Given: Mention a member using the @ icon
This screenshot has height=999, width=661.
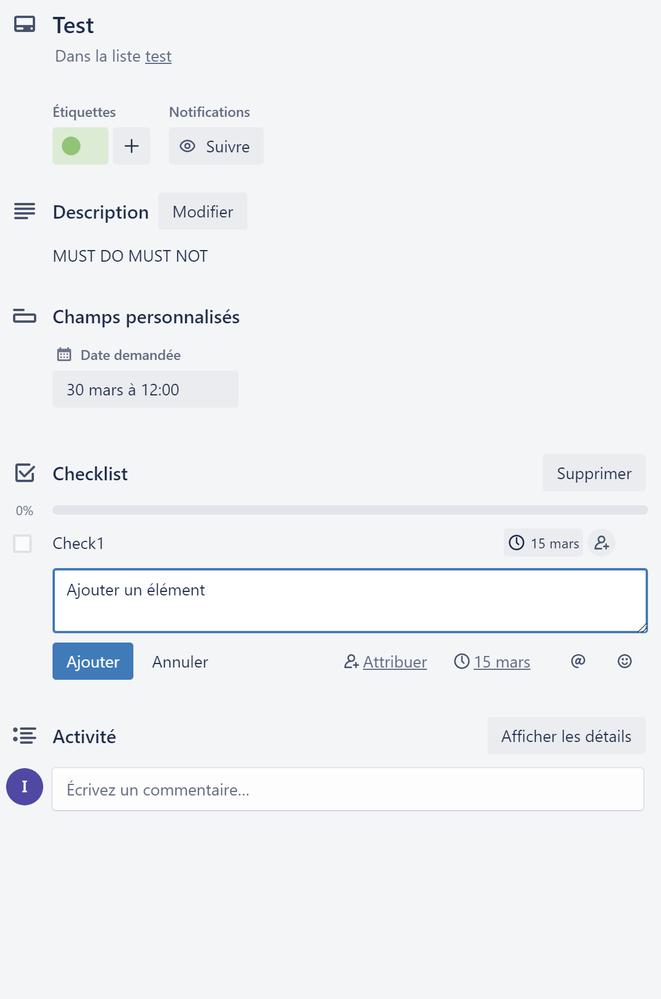Looking at the screenshot, I should point(578,661).
